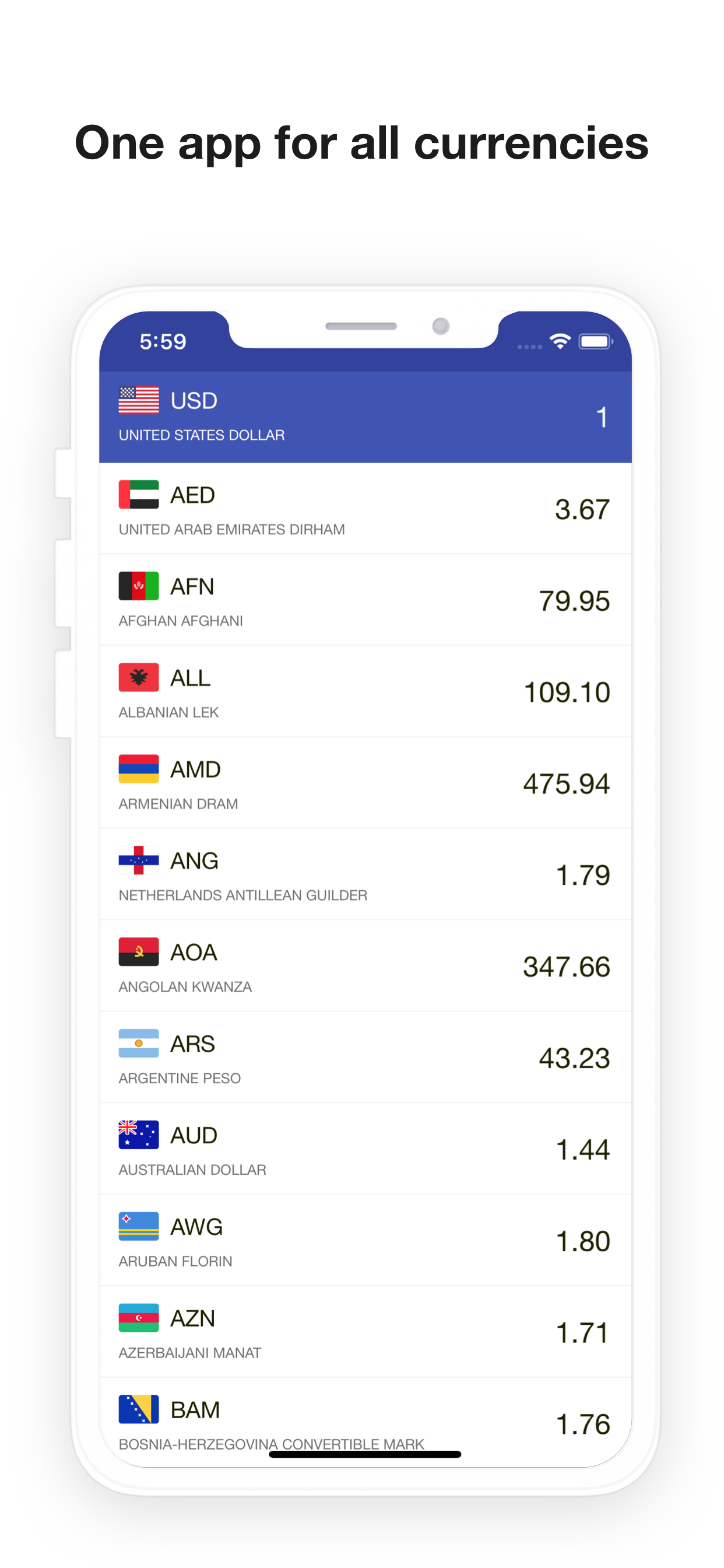Tap the ALL Albanian Lek rate 109.10
The height and width of the screenshot is (1568, 724).
tap(566, 691)
